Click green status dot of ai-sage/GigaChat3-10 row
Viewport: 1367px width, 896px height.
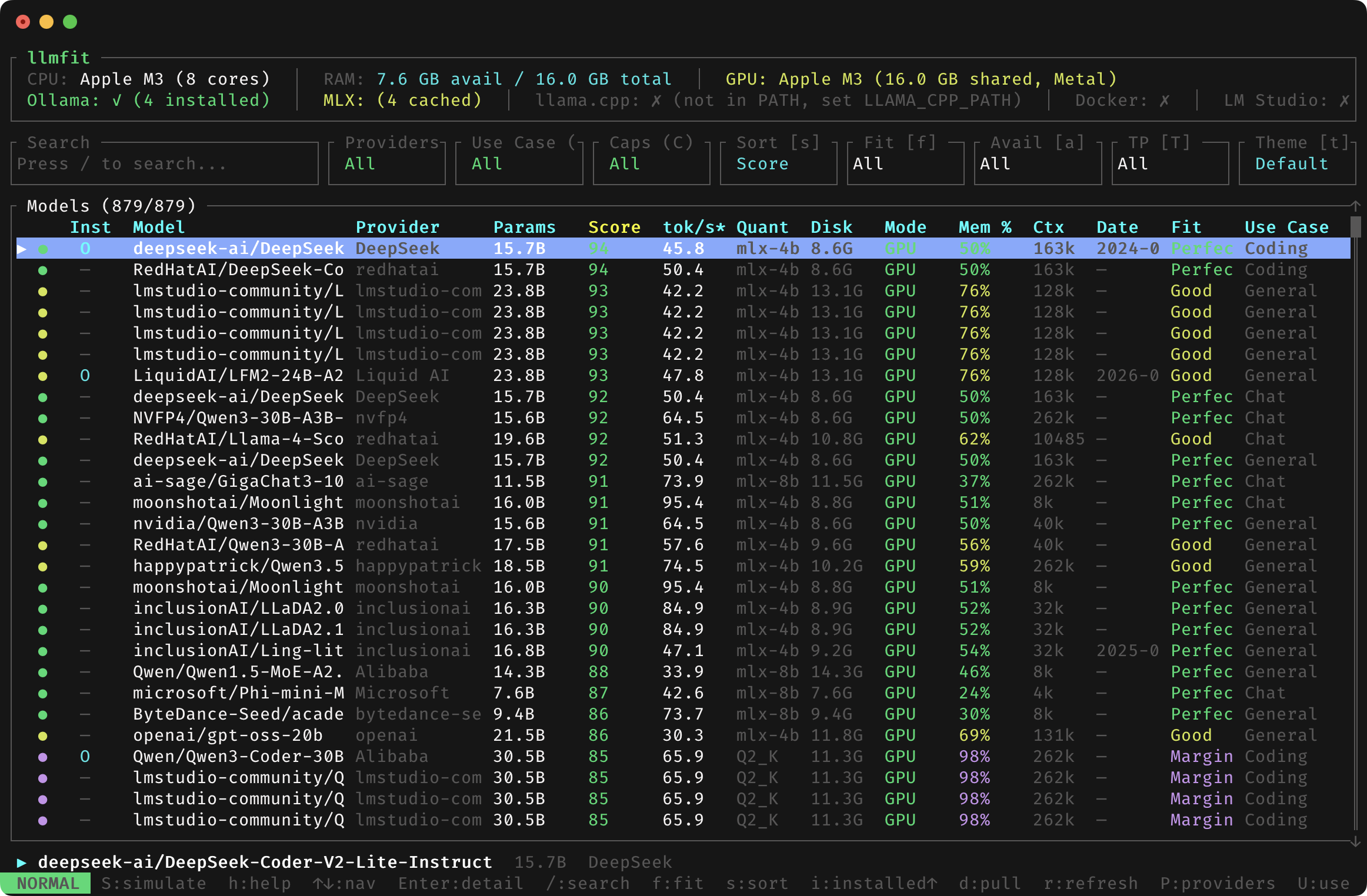pyautogui.click(x=43, y=482)
